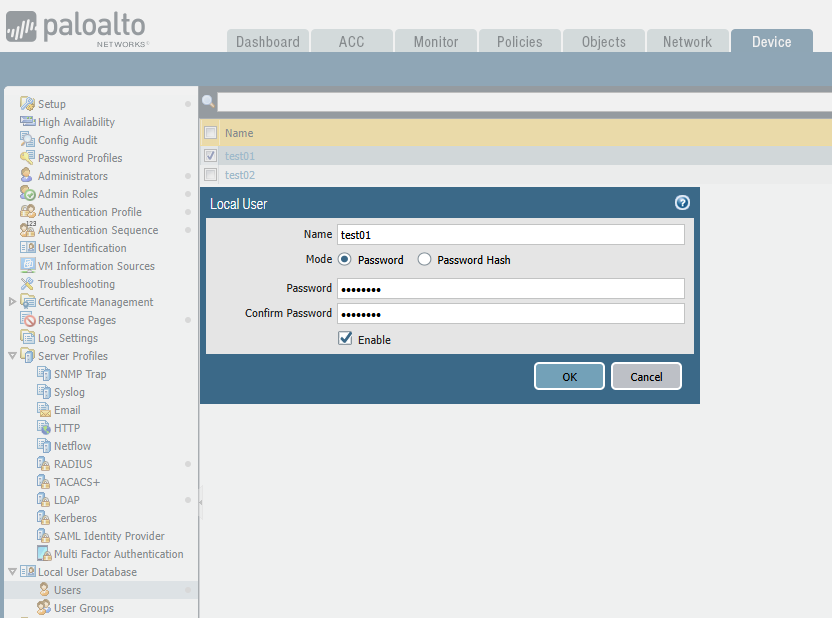Sort by the Name column header

click(239, 133)
